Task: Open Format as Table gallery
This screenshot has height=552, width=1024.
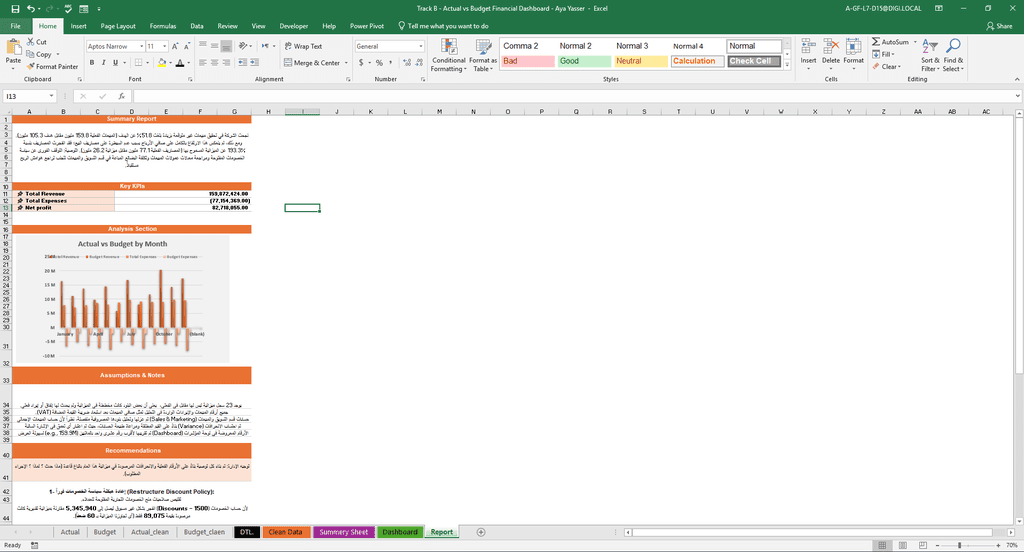Action: click(x=483, y=56)
